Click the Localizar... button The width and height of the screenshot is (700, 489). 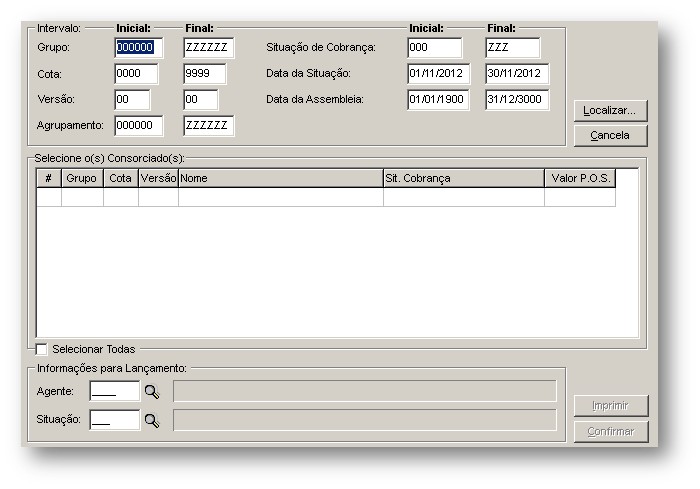coord(610,110)
